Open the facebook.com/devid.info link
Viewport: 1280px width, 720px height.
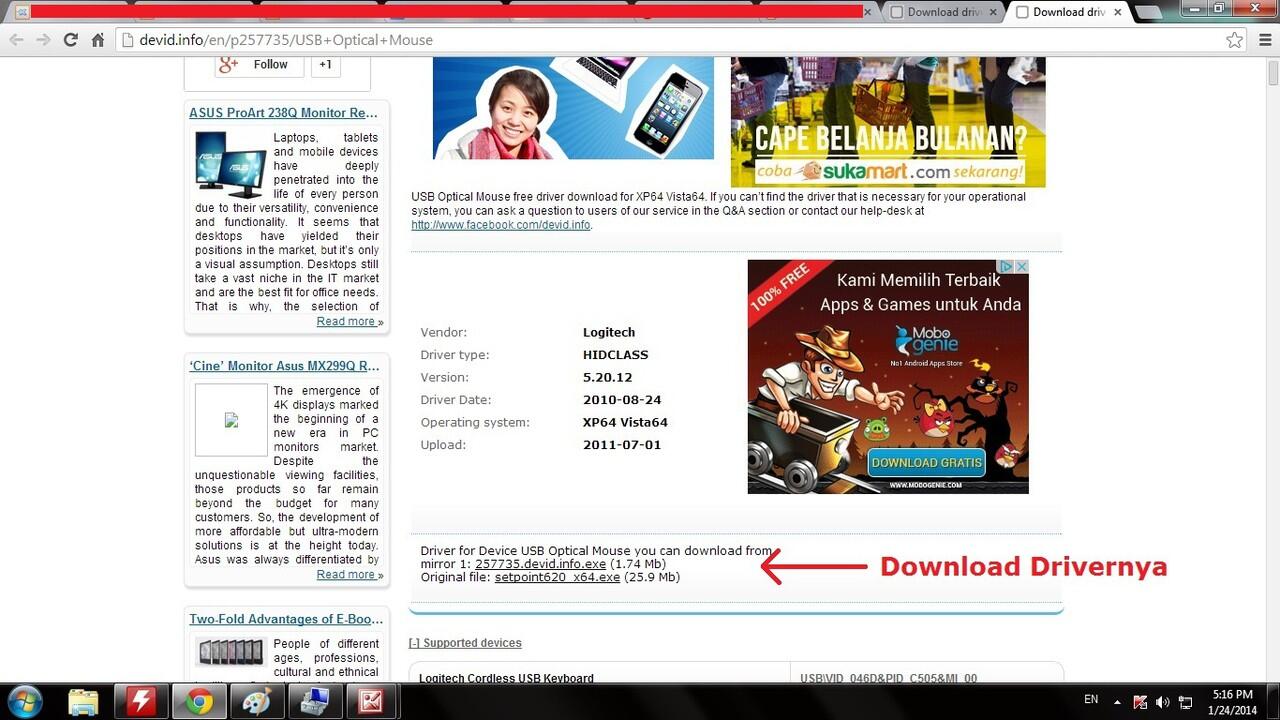coord(501,225)
